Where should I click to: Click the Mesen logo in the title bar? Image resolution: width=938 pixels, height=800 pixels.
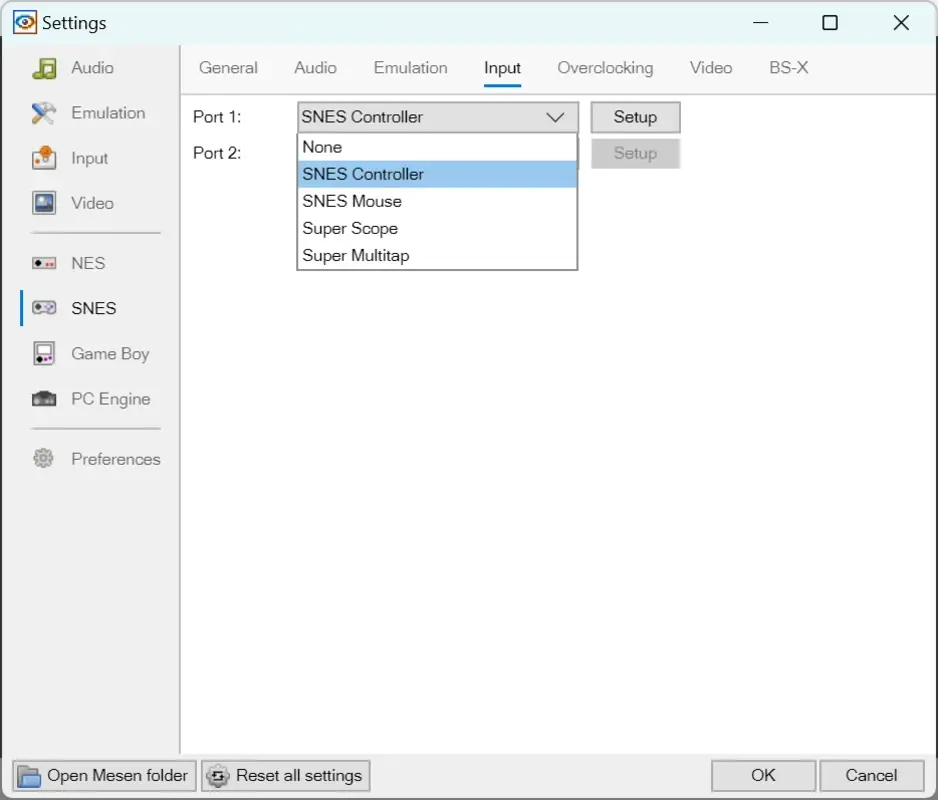click(26, 22)
